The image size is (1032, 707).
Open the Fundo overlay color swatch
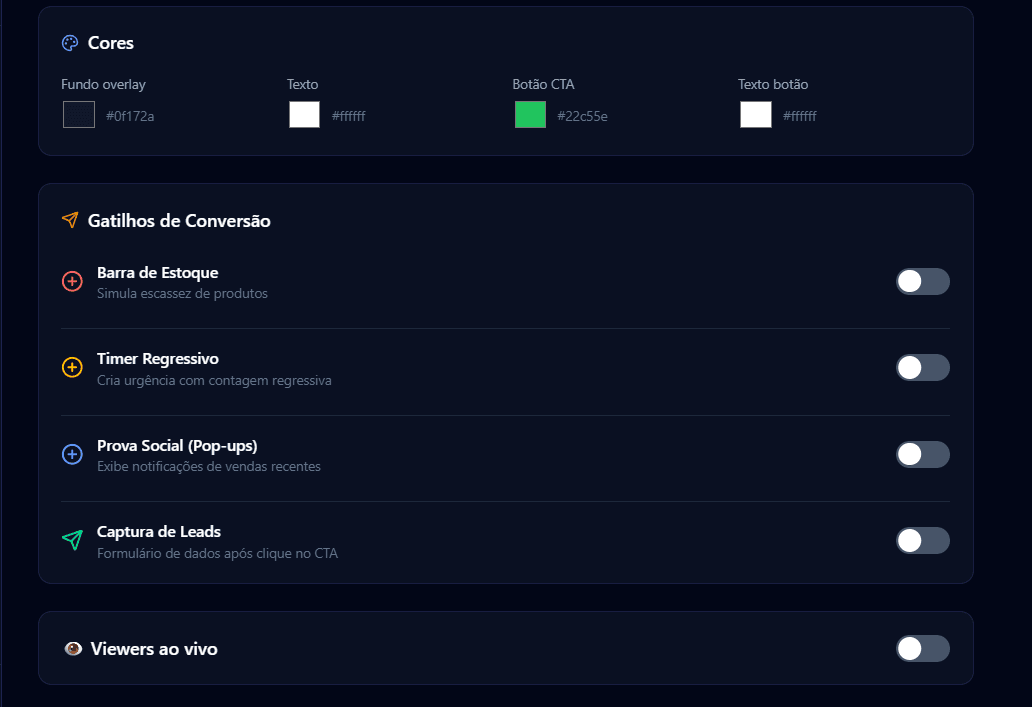point(79,115)
